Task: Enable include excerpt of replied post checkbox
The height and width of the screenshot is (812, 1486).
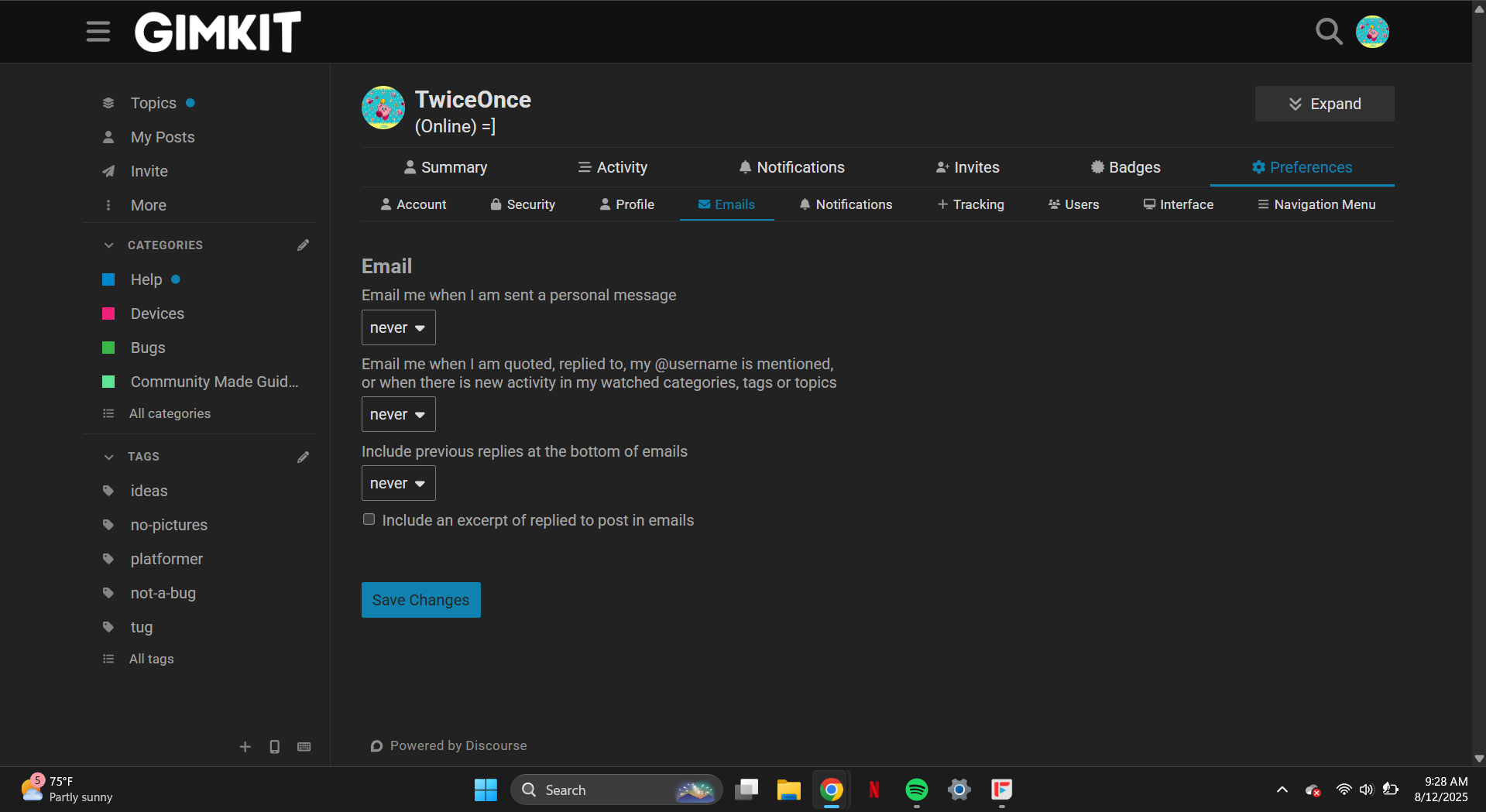Action: [x=369, y=519]
